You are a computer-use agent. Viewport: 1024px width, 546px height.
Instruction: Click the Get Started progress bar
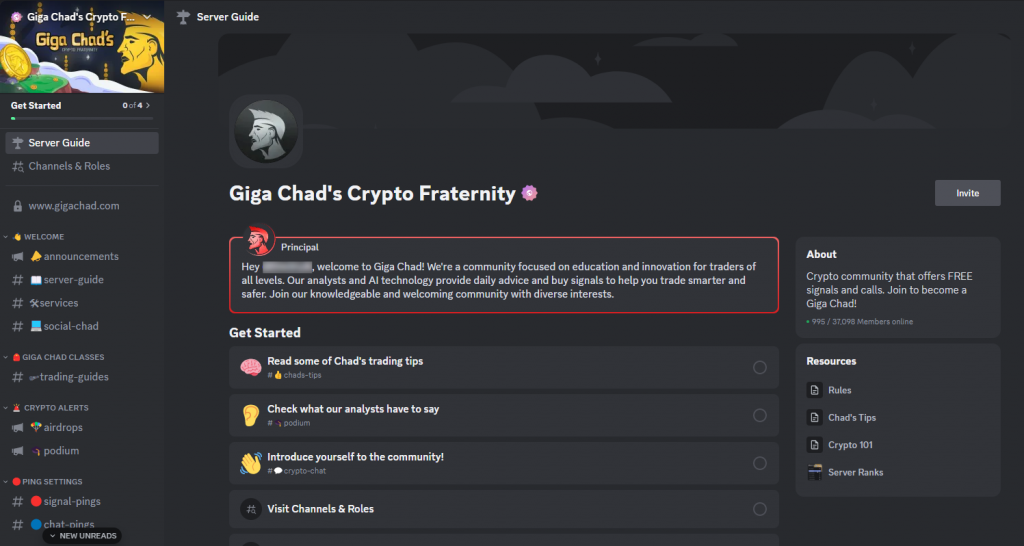(x=80, y=118)
